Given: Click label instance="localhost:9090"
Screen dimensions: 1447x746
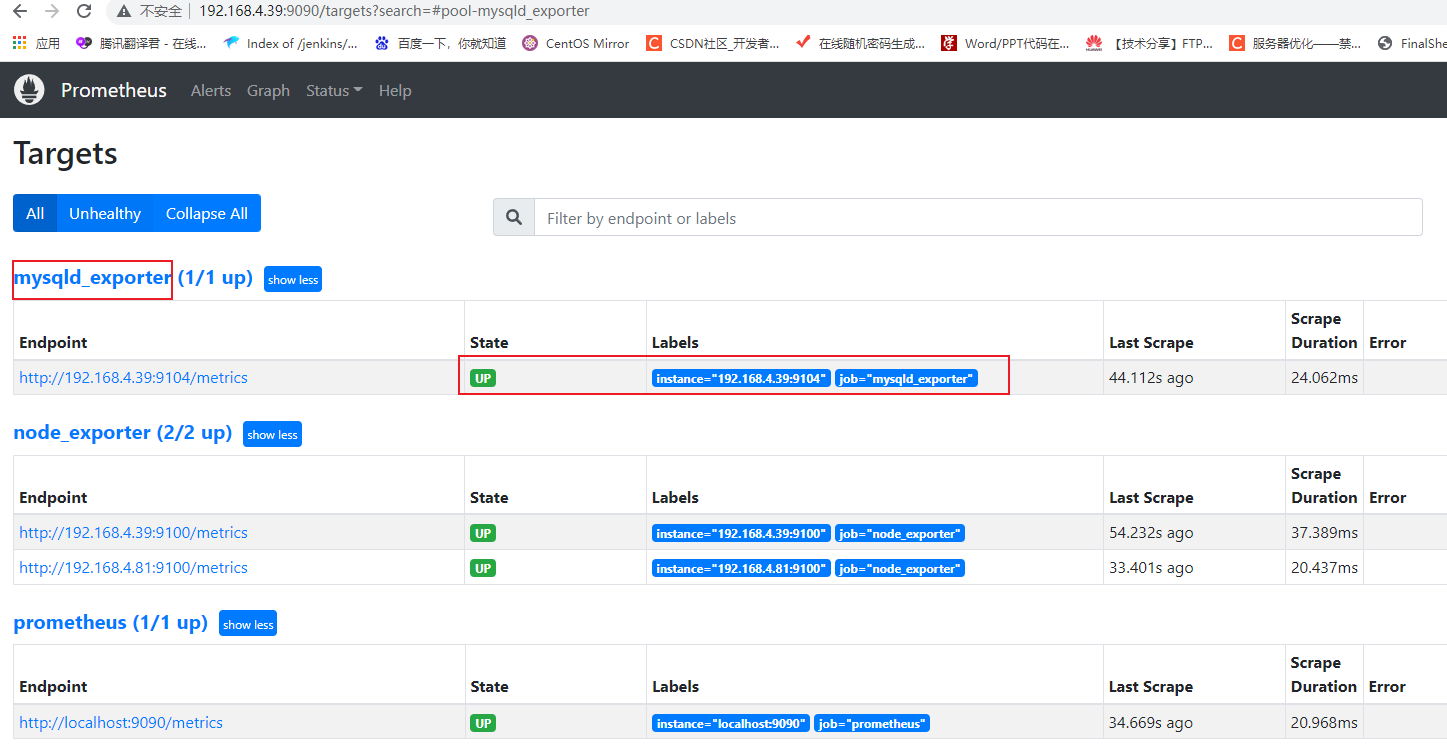Looking at the screenshot, I should tap(730, 723).
